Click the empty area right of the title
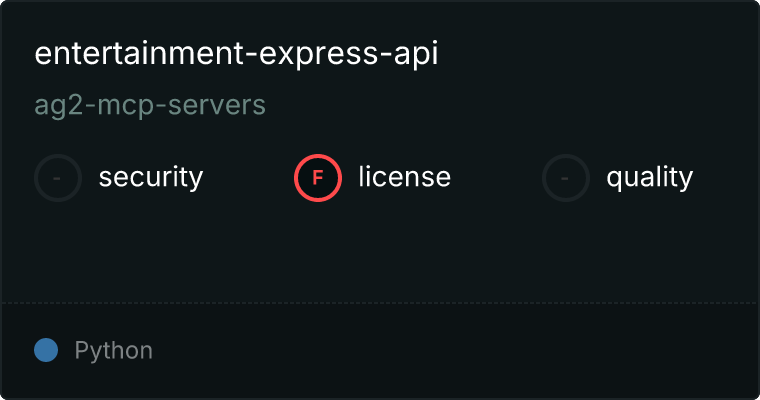Viewport: 760px width, 400px height. (600, 54)
